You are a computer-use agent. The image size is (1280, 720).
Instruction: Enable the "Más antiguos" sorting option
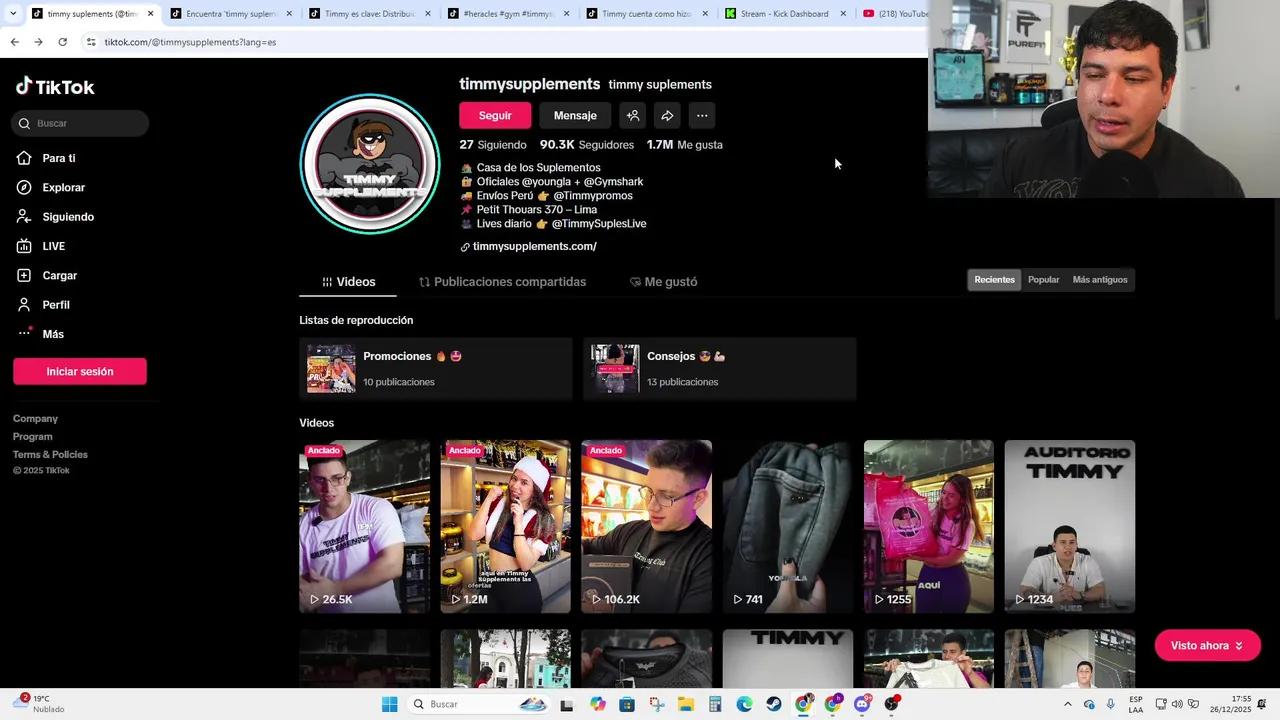coord(1100,279)
